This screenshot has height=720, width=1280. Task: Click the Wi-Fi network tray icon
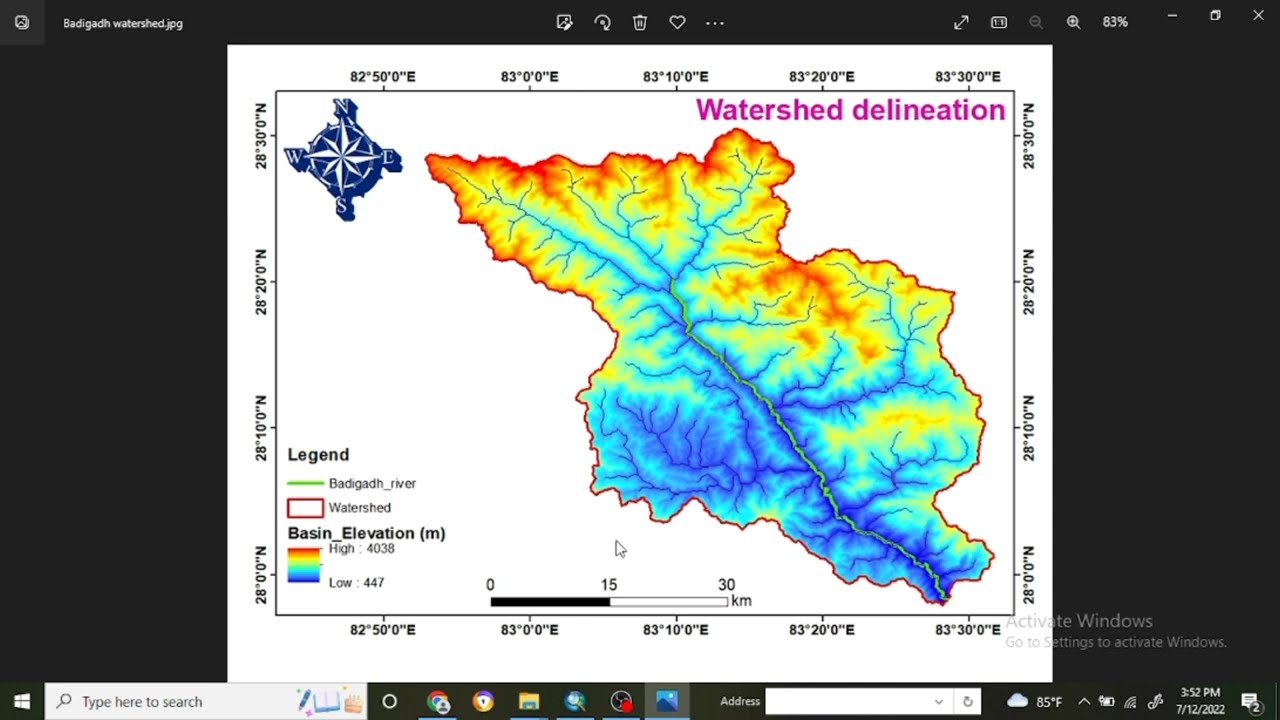[1130, 701]
